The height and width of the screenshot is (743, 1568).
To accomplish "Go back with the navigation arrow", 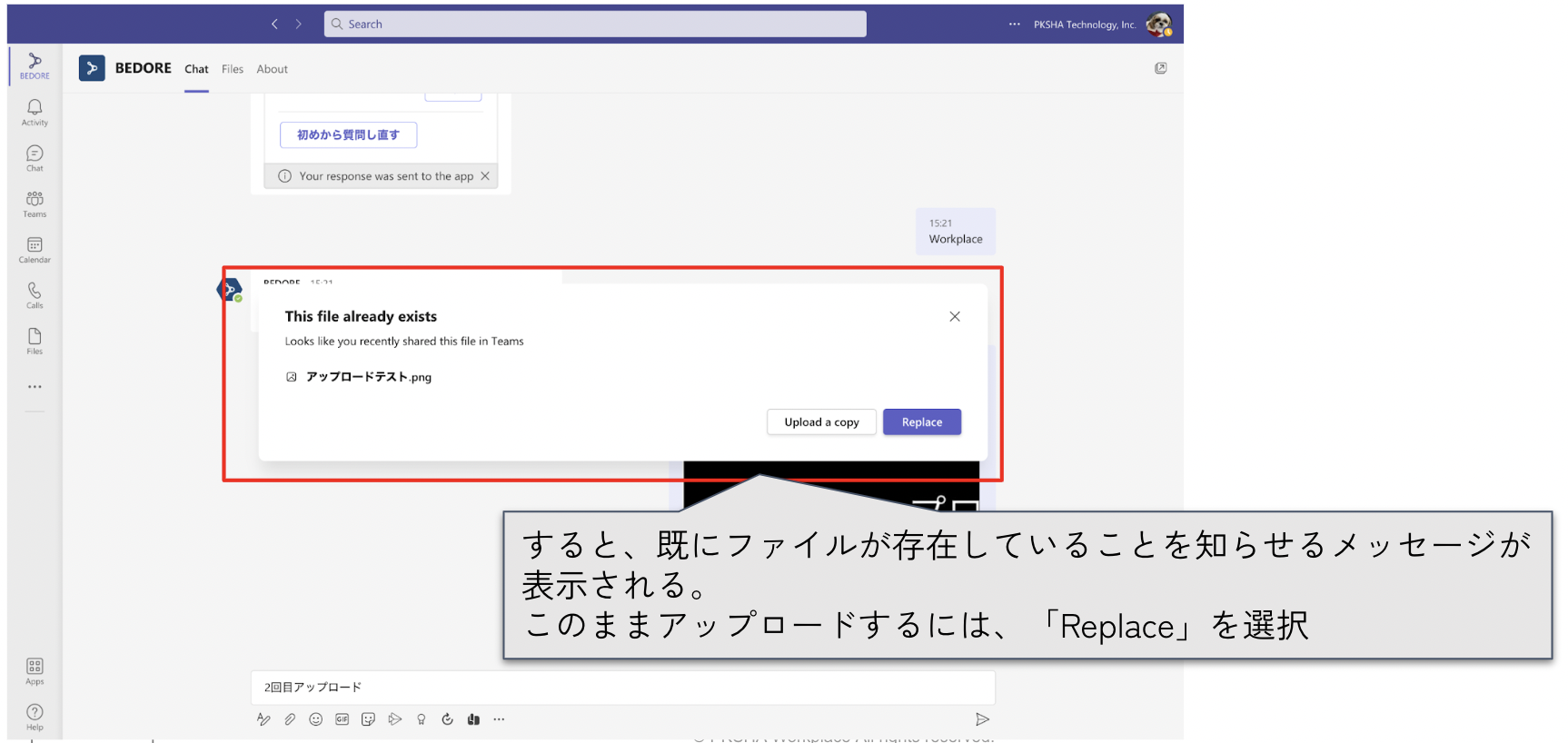I will (x=274, y=24).
